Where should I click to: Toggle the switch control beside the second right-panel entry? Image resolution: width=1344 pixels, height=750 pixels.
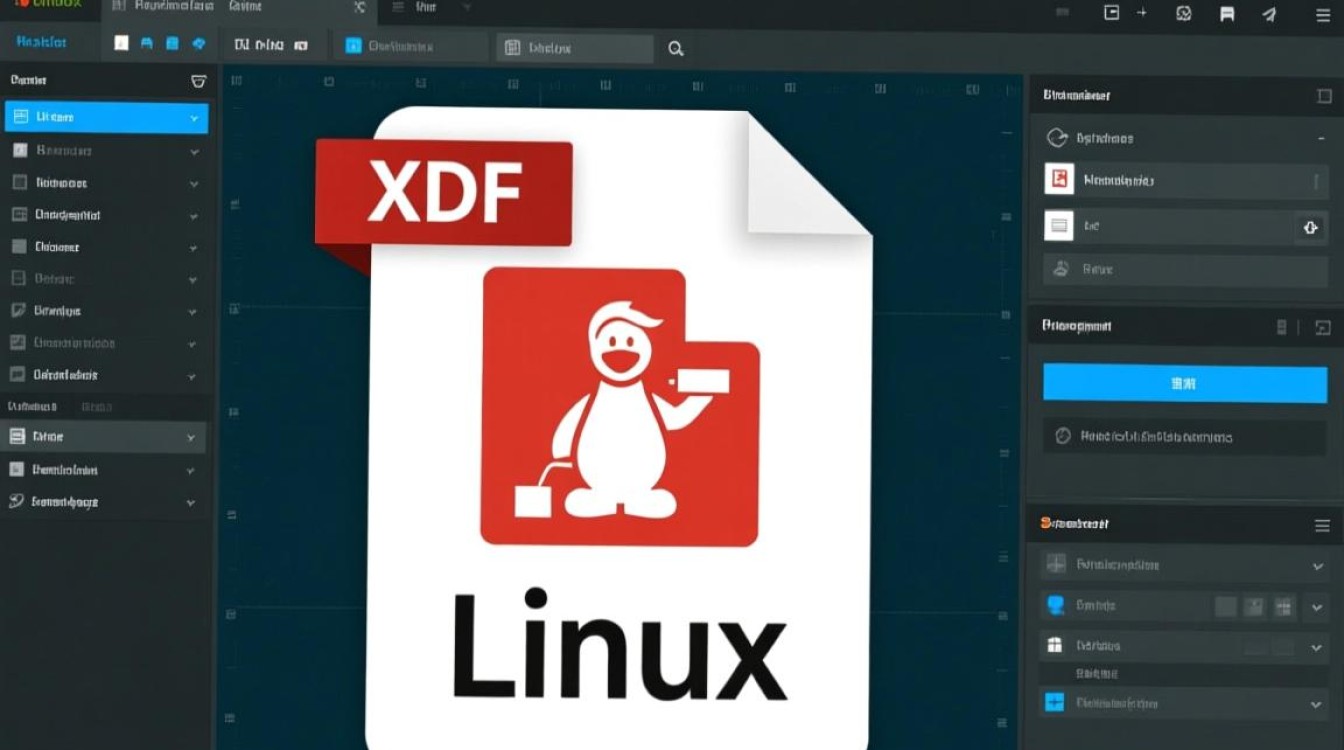(1311, 228)
